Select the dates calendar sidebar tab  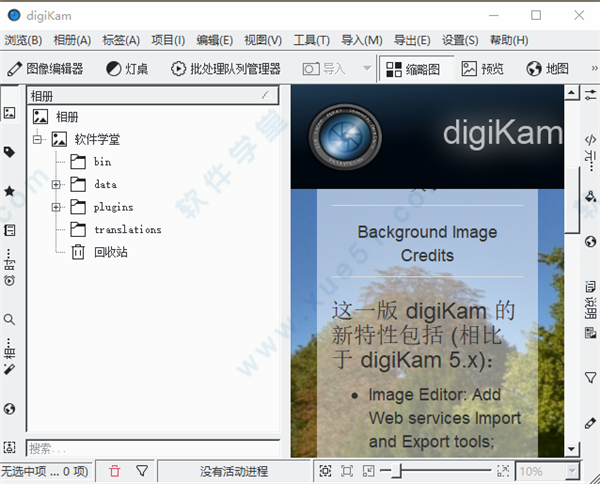pos(10,230)
